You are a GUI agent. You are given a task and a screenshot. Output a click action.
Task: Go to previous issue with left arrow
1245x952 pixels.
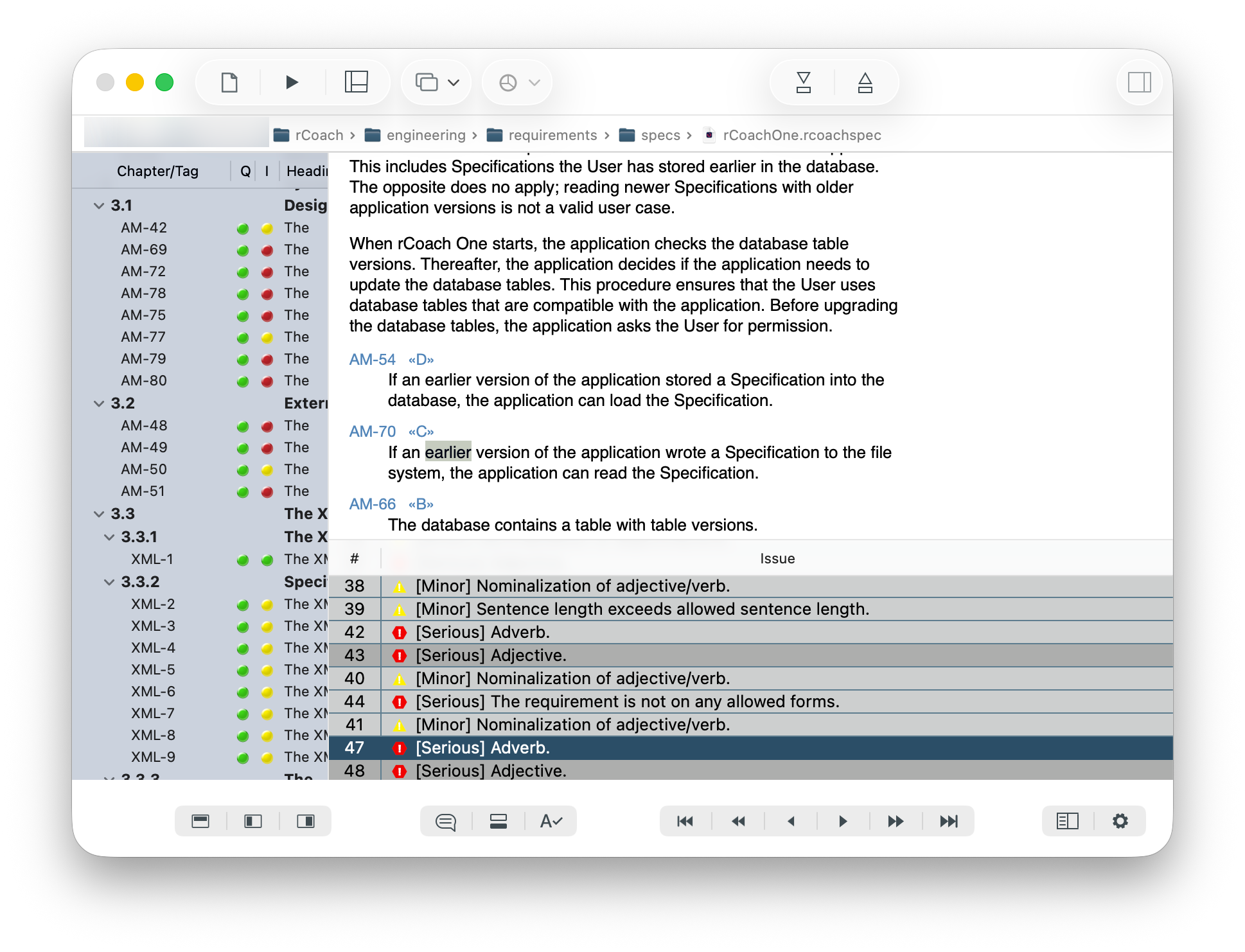pyautogui.click(x=791, y=821)
